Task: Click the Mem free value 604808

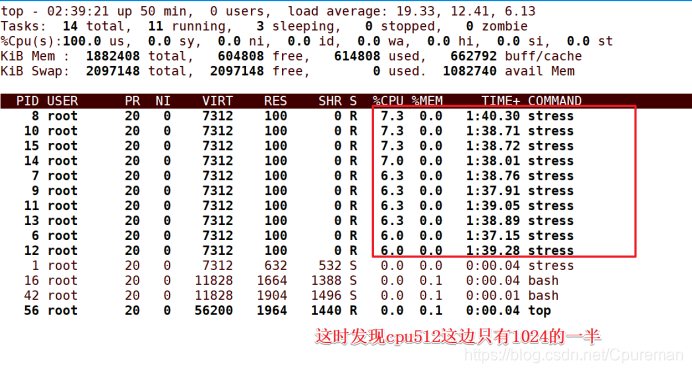Action: point(241,56)
